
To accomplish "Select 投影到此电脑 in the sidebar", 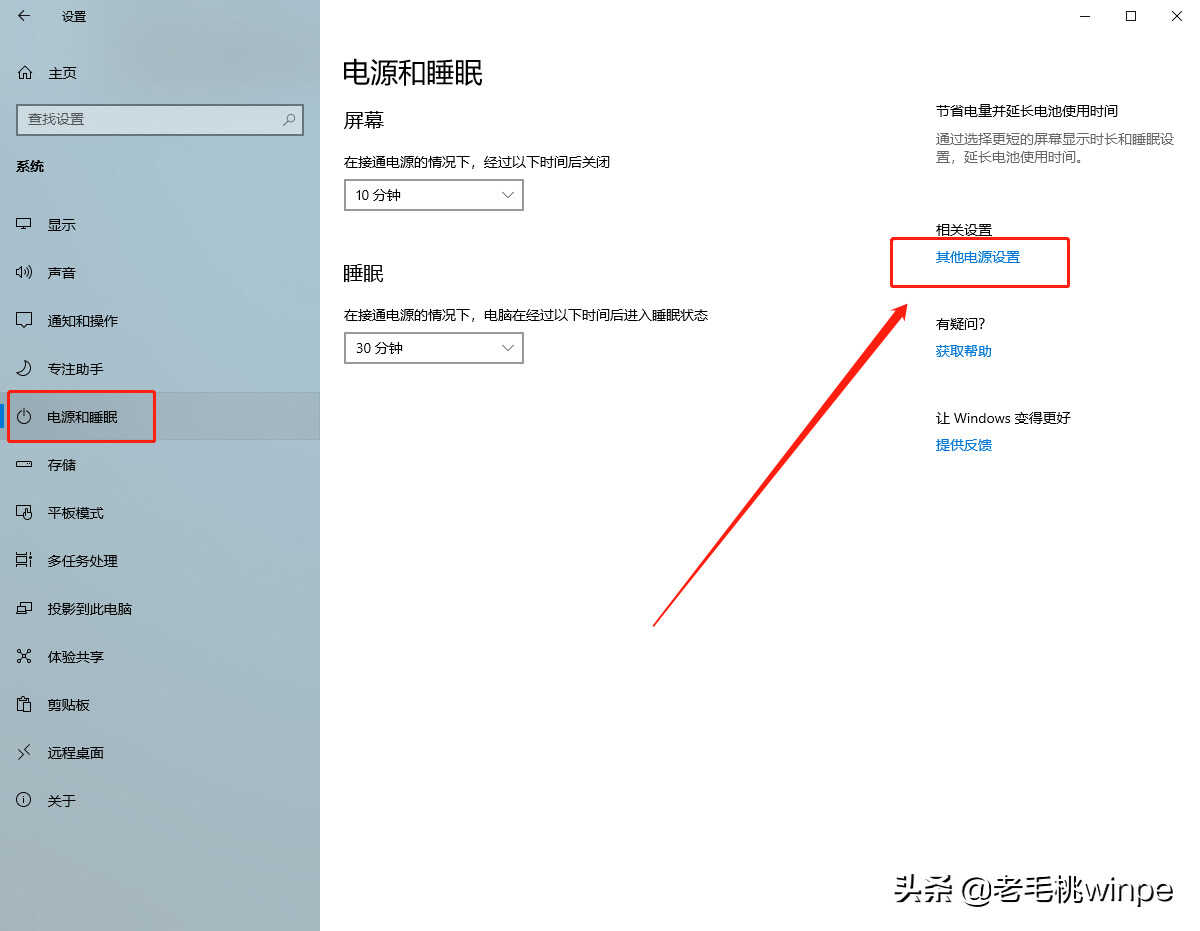I will (x=160, y=609).
